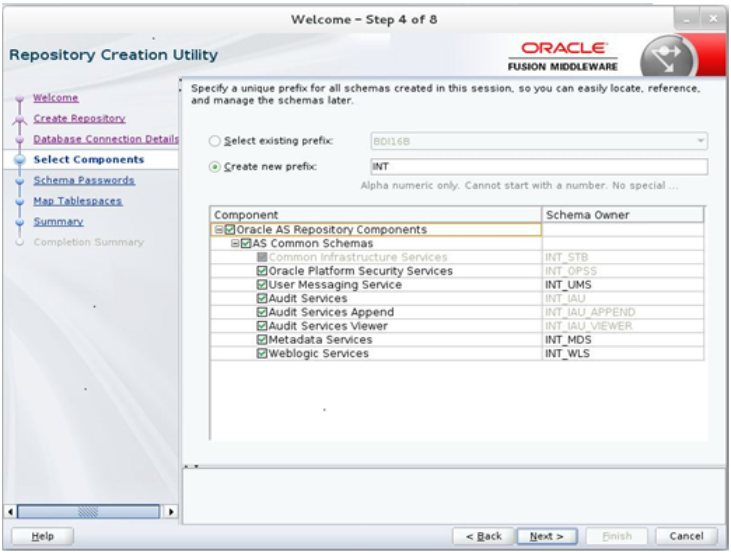
Task: Collapse the Oracle AS Repository Components tree node
Action: click(218, 229)
